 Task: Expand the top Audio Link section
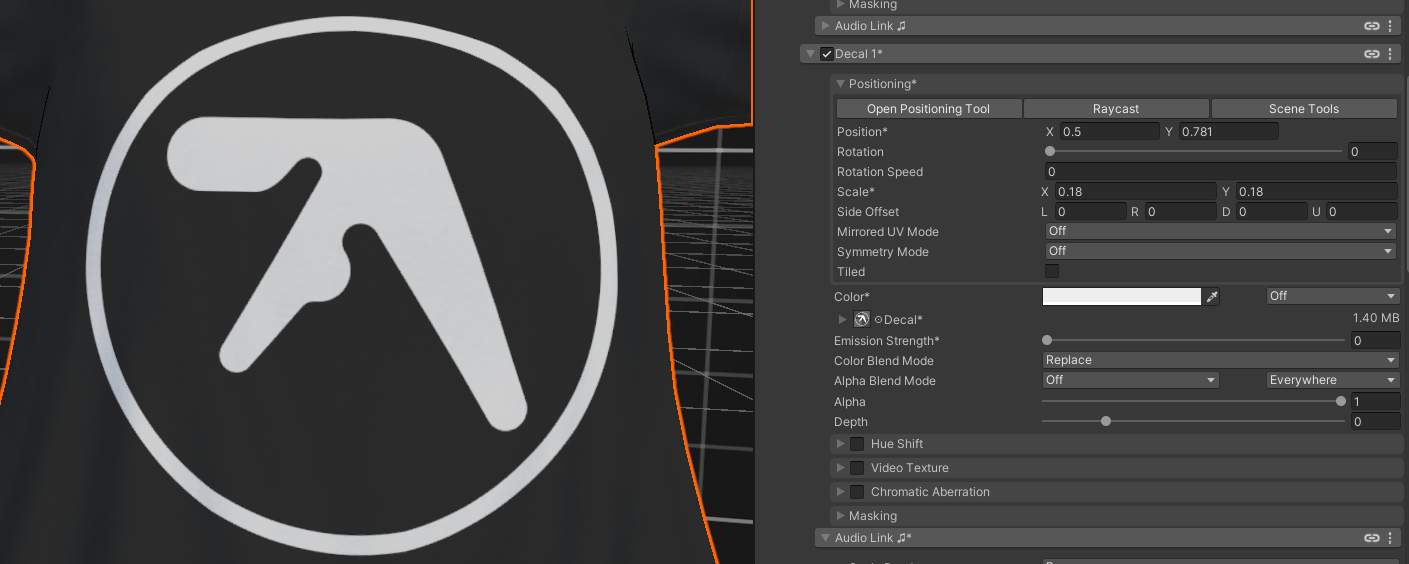click(x=825, y=26)
